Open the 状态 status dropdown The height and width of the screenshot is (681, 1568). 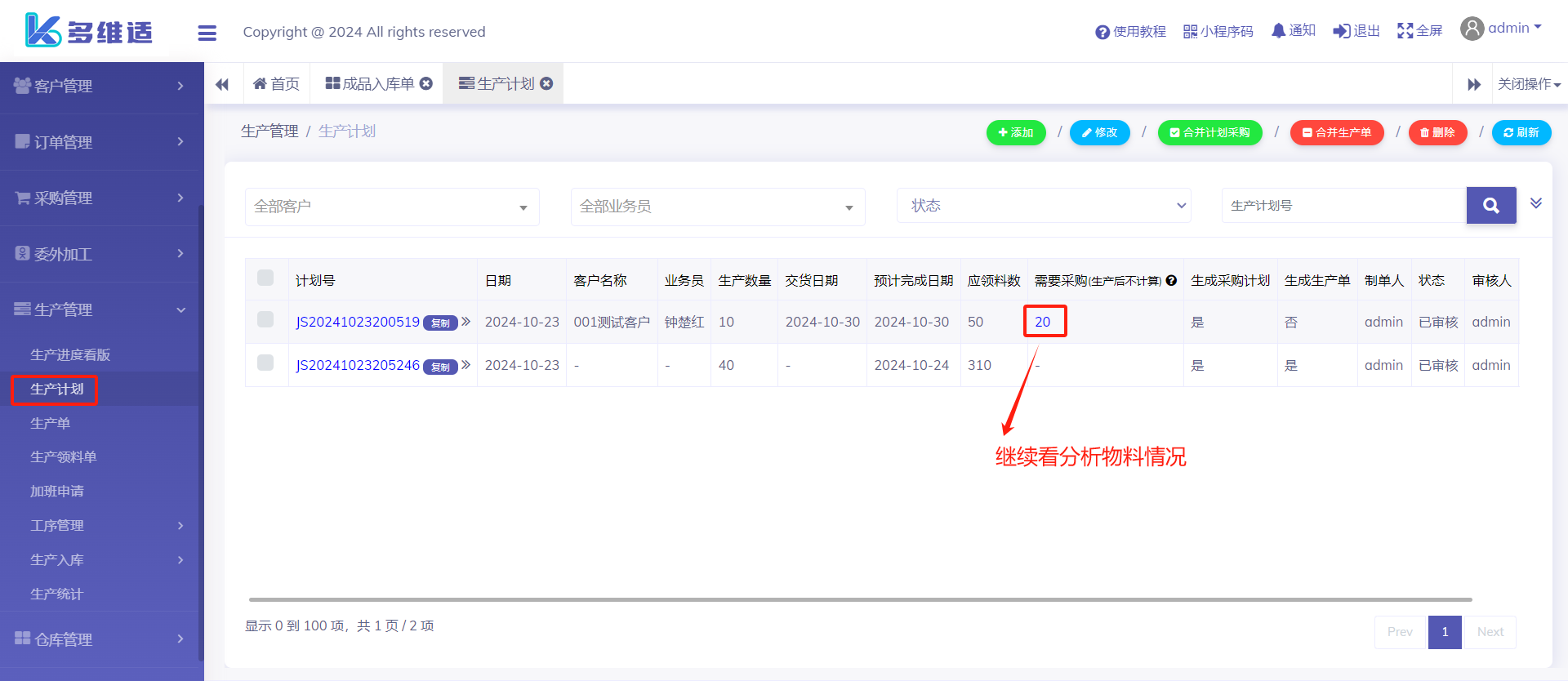pos(1043,206)
